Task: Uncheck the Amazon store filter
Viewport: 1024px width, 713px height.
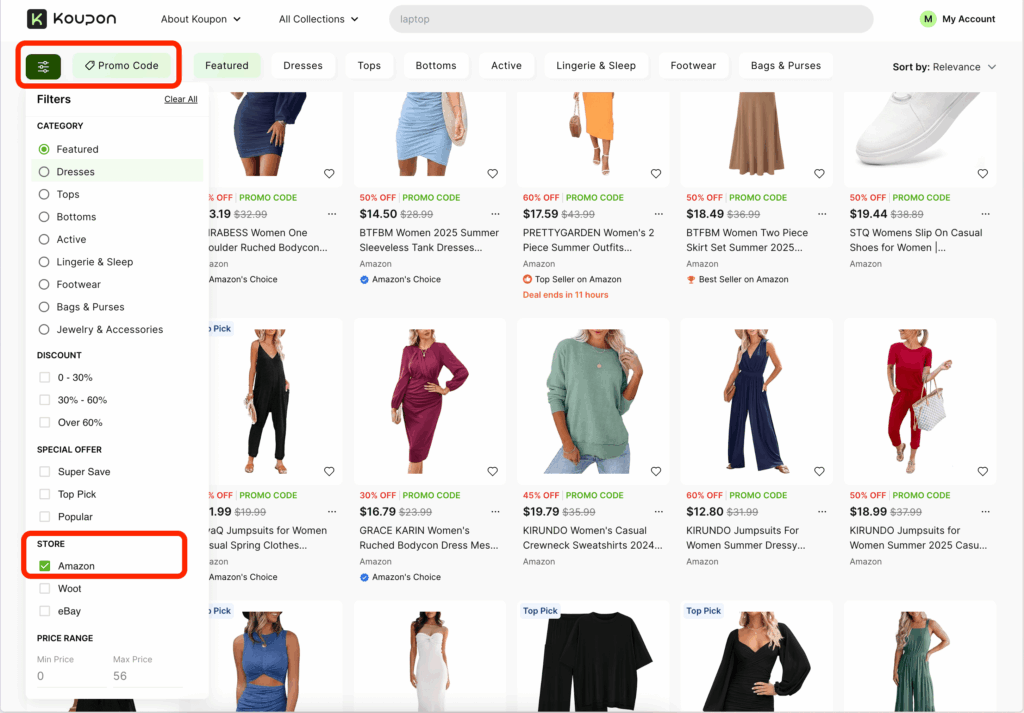Action: 44,566
